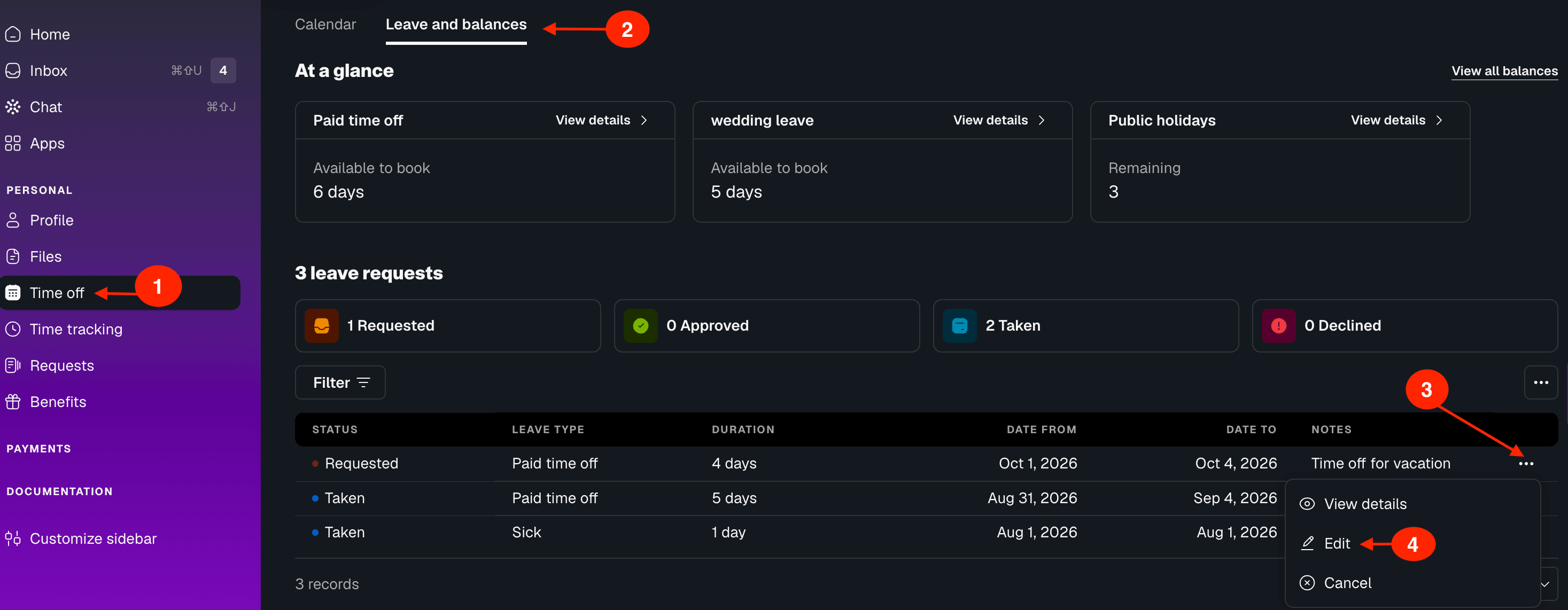Open the Requests section
This screenshot has width=1568, height=610.
50,365
